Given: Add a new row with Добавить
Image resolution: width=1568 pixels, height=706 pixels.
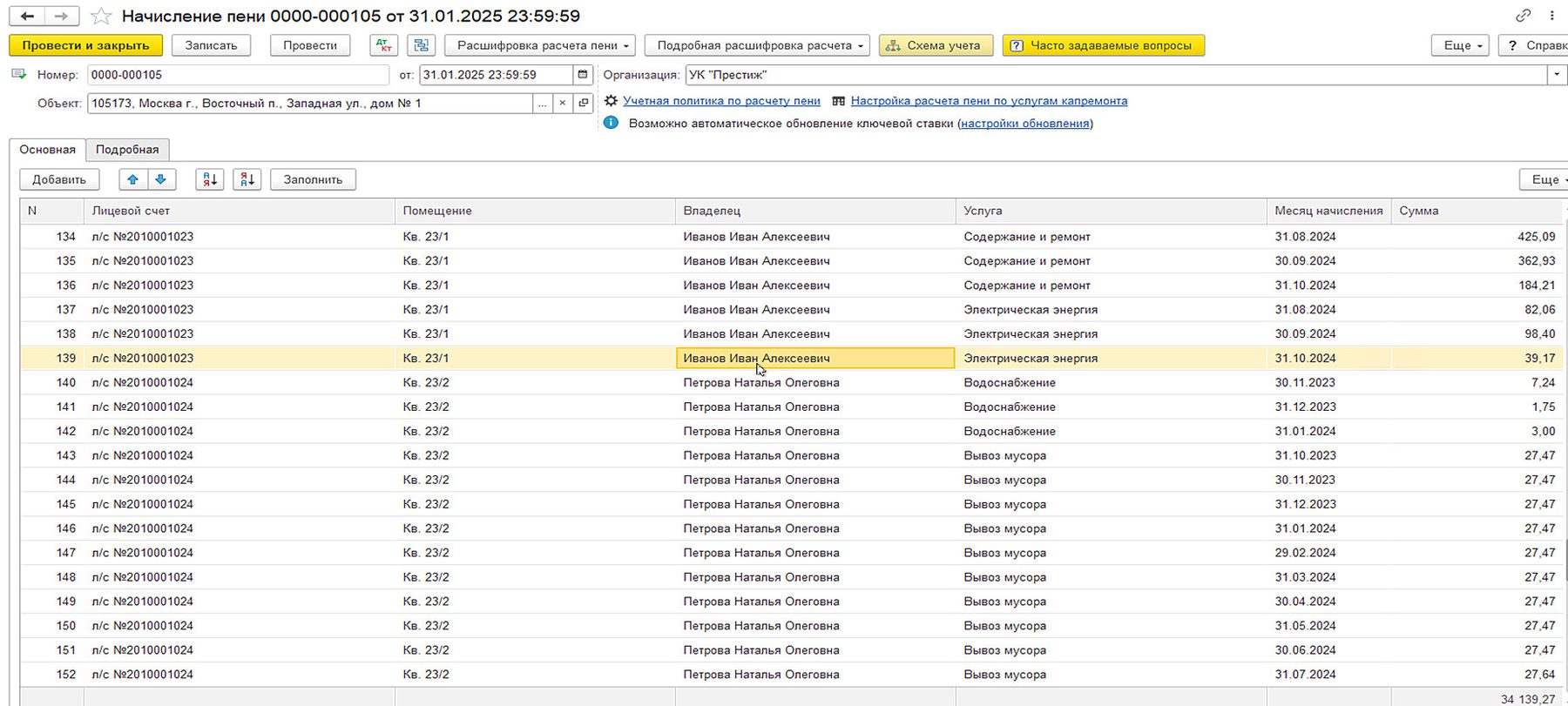Looking at the screenshot, I should click(59, 179).
